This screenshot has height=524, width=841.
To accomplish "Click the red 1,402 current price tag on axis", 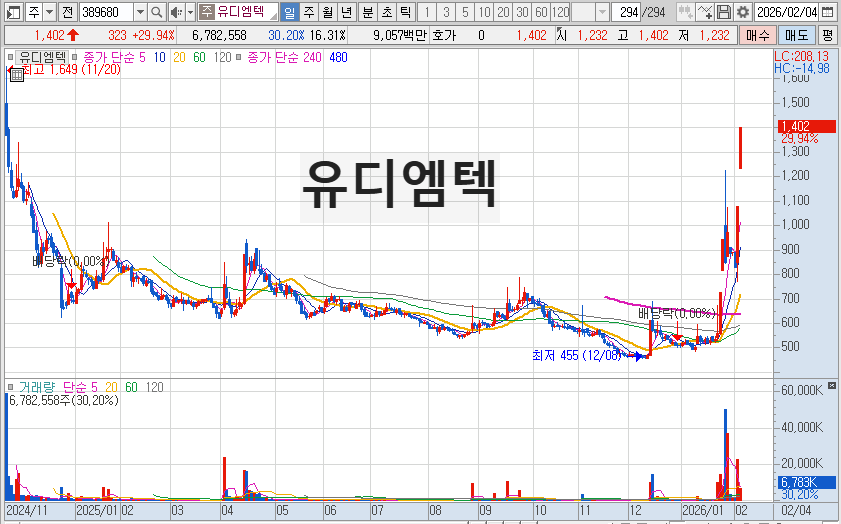I will [807, 127].
